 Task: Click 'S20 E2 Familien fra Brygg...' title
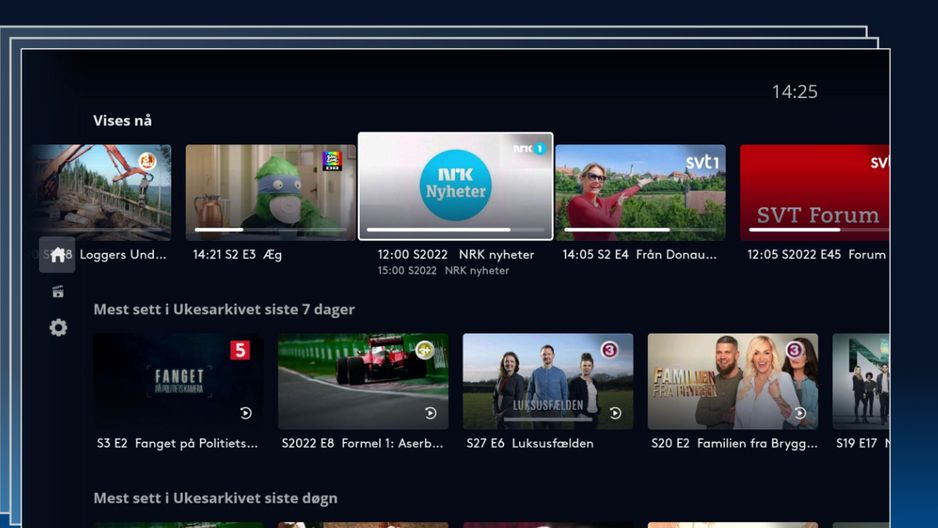coord(734,444)
